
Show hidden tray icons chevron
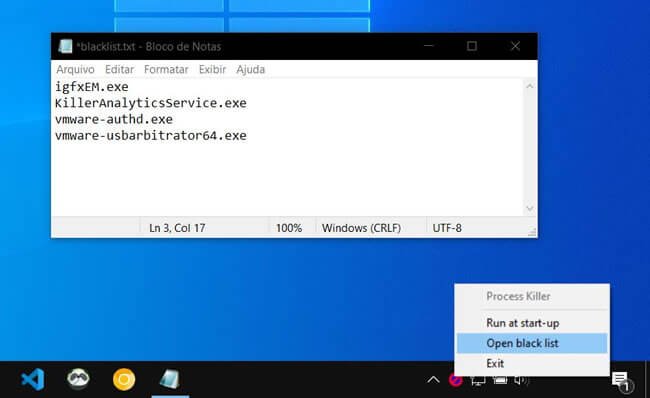(433, 380)
